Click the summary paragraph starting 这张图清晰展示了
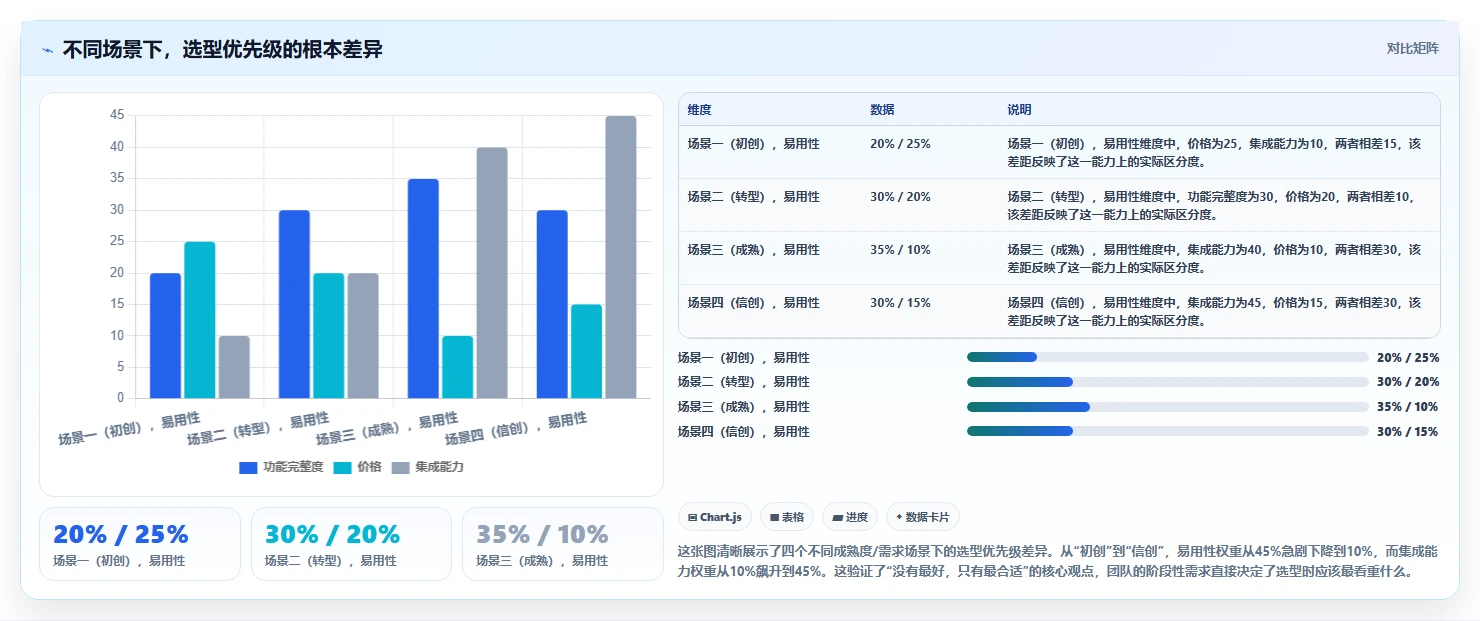 coord(1058,562)
